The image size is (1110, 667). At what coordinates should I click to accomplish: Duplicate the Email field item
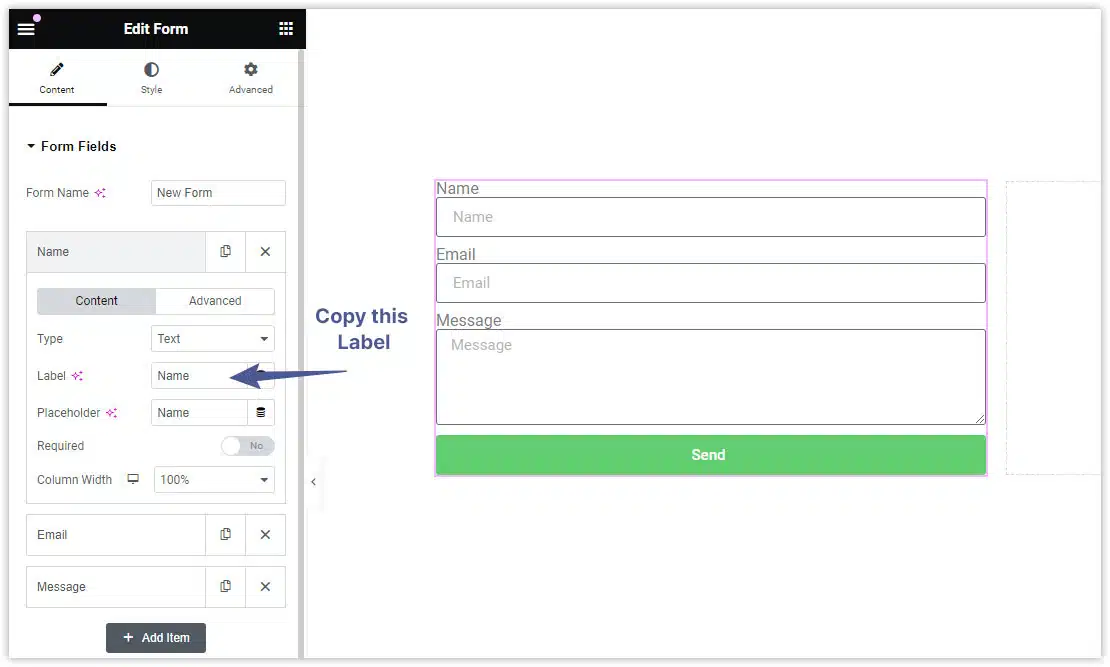225,535
